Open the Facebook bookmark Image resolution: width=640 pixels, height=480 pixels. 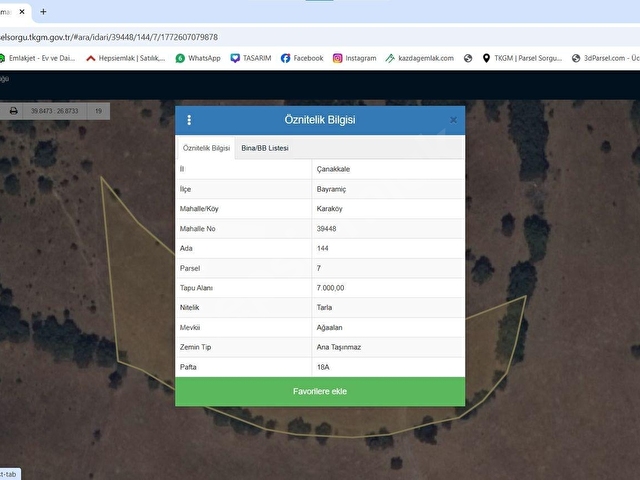point(302,58)
